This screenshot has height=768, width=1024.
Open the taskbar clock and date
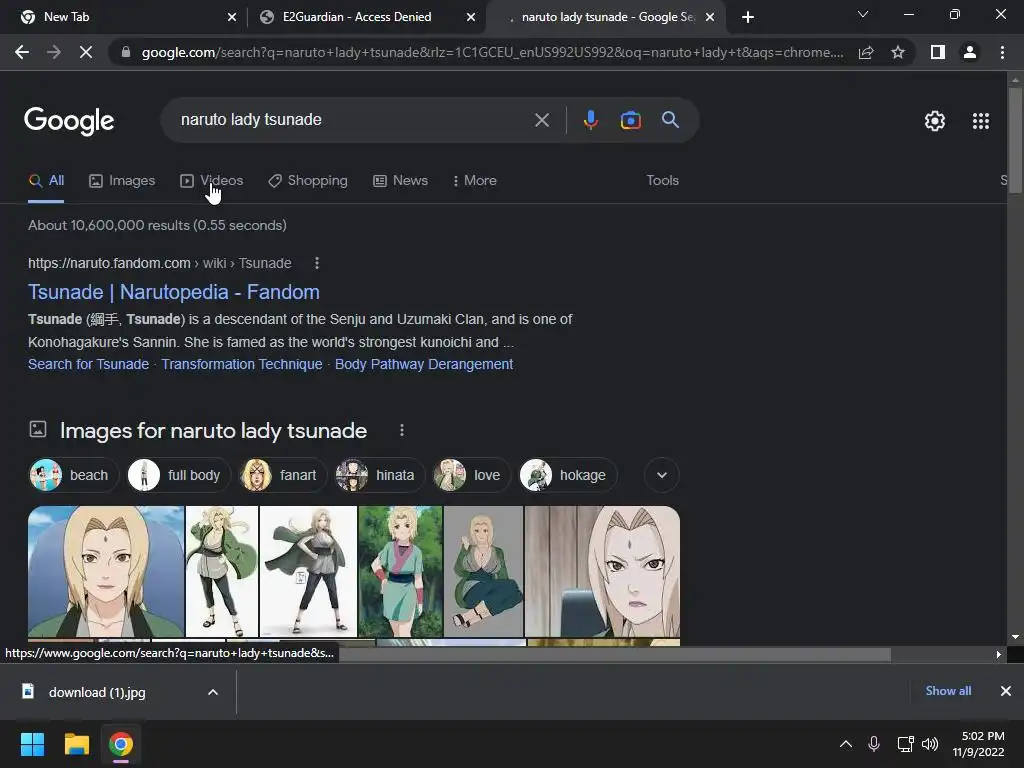pyautogui.click(x=978, y=744)
